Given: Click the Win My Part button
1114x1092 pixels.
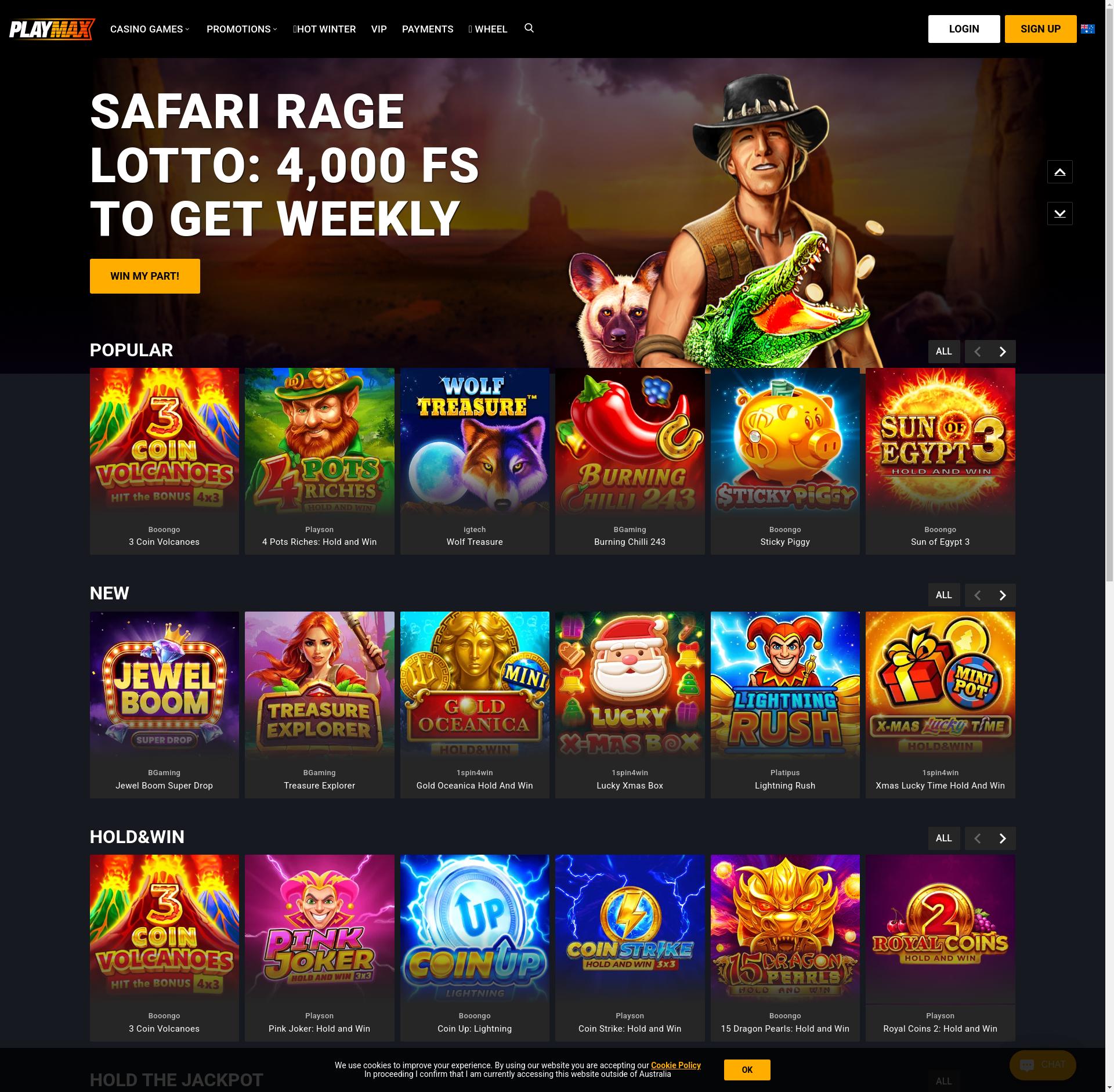Looking at the screenshot, I should click(144, 276).
